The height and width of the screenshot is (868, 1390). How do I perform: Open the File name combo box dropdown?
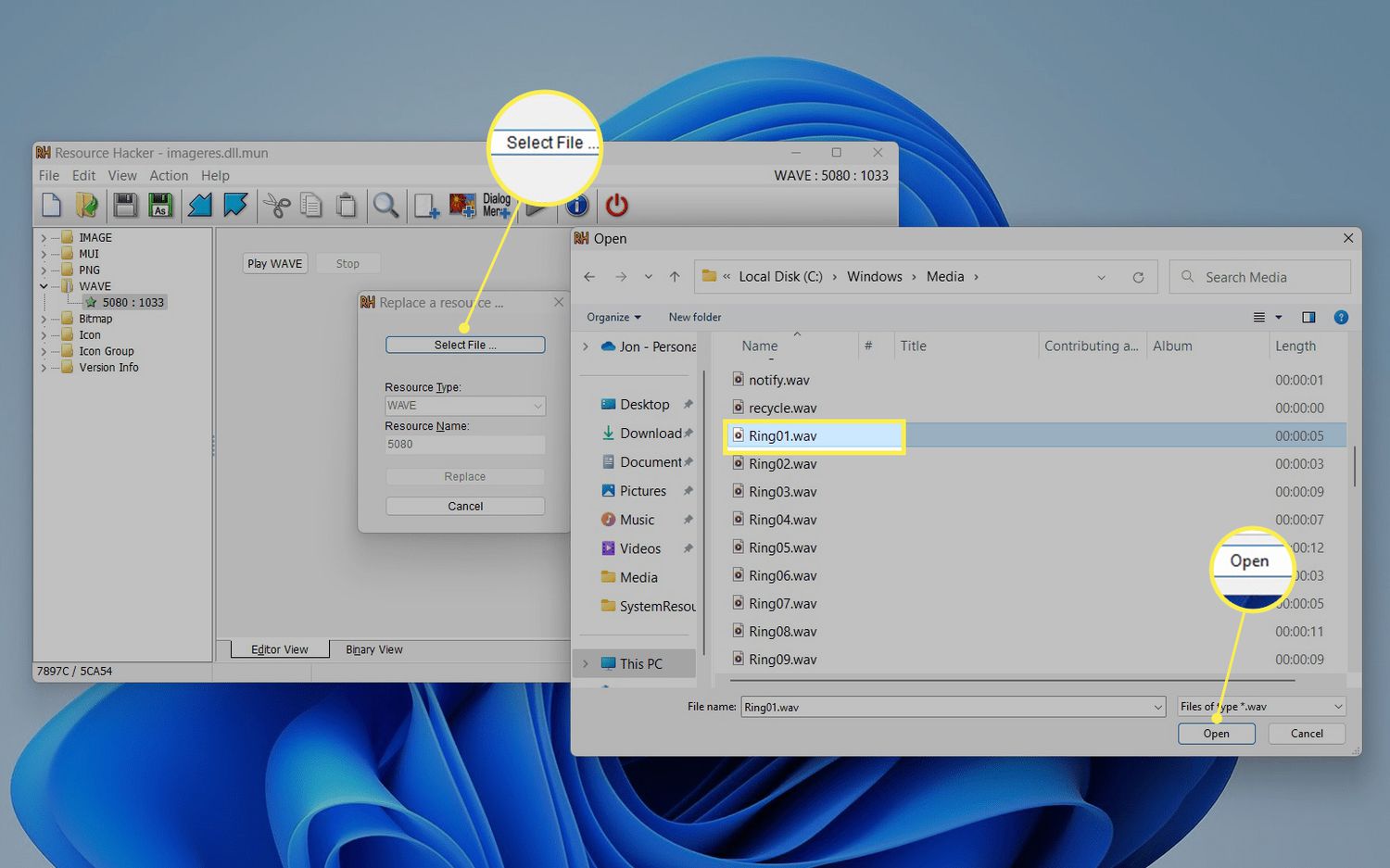click(1157, 707)
